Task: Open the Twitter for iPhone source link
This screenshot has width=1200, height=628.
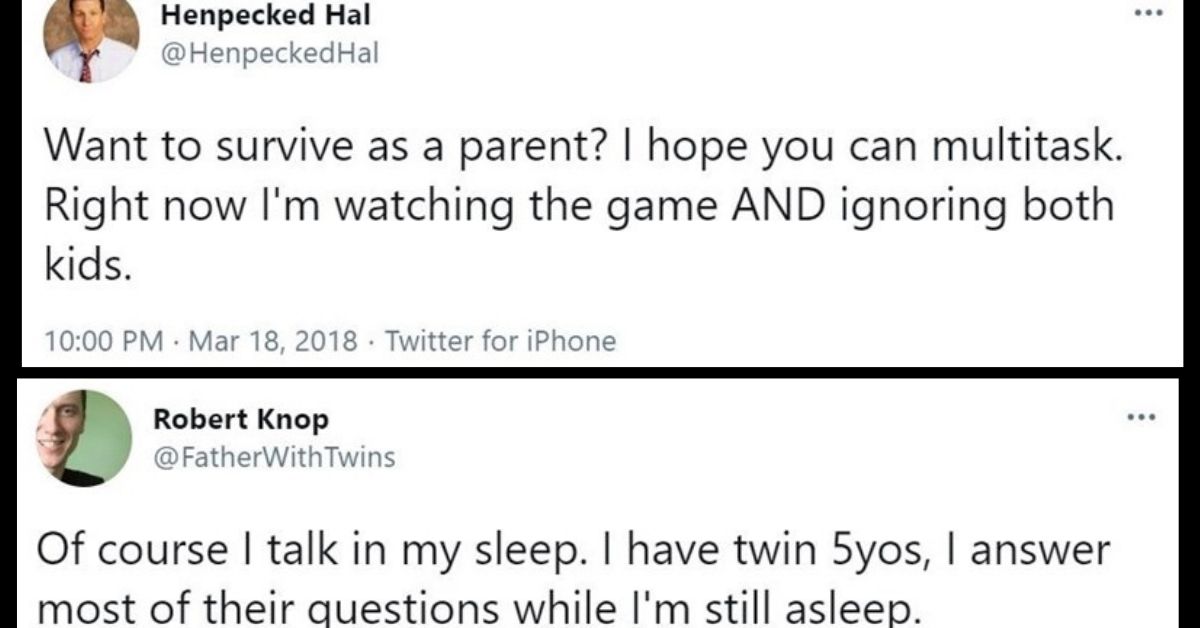Action: [x=500, y=342]
